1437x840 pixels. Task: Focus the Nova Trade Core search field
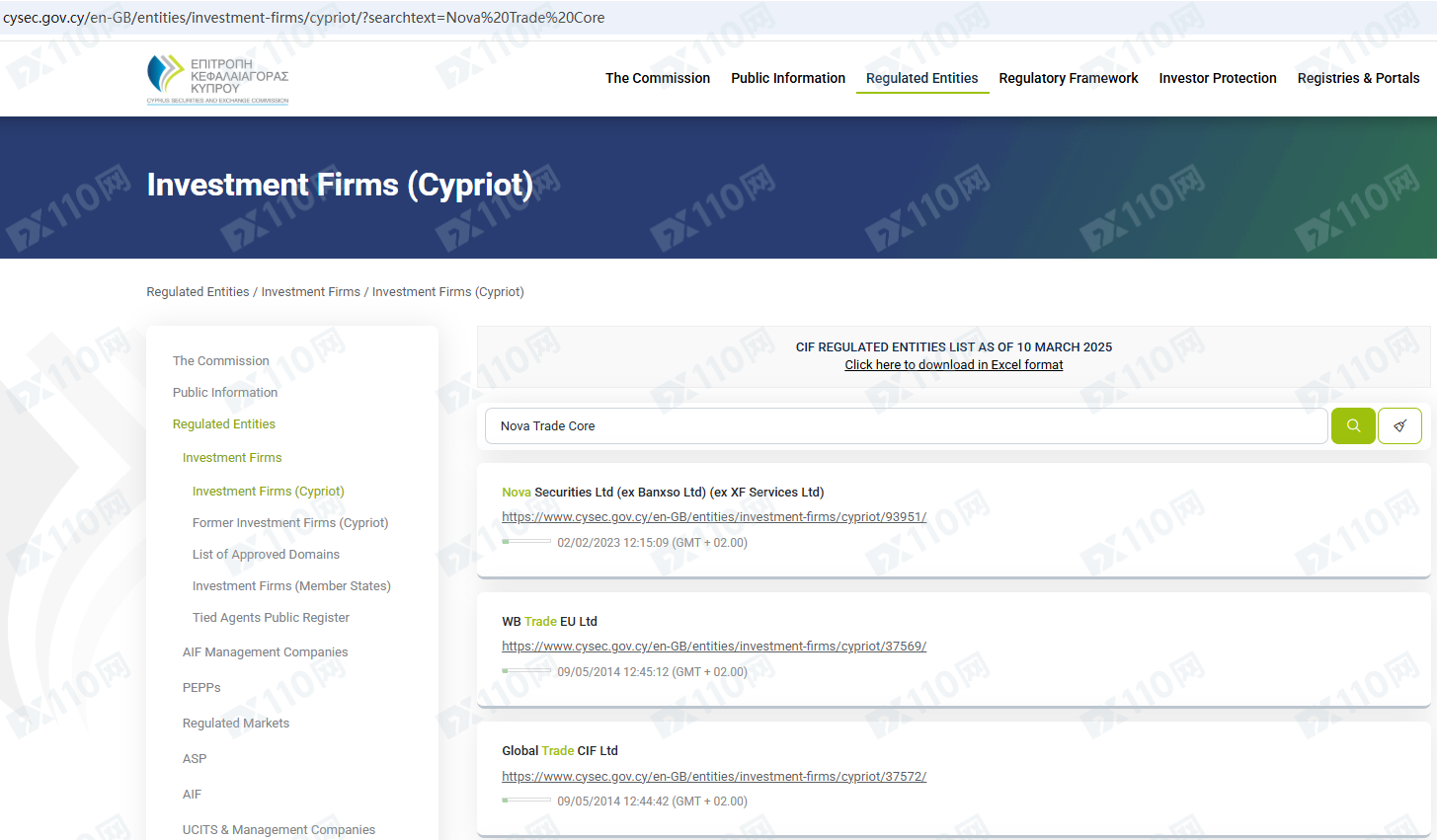[904, 426]
